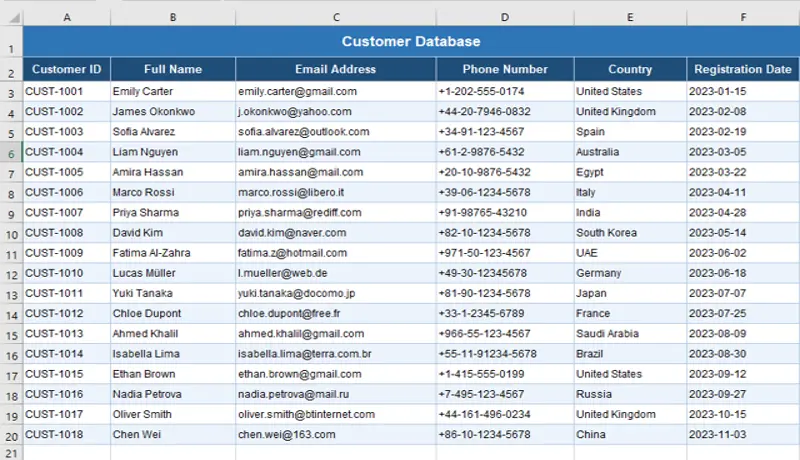
Task: Select country cell Australia
Action: pos(630,152)
